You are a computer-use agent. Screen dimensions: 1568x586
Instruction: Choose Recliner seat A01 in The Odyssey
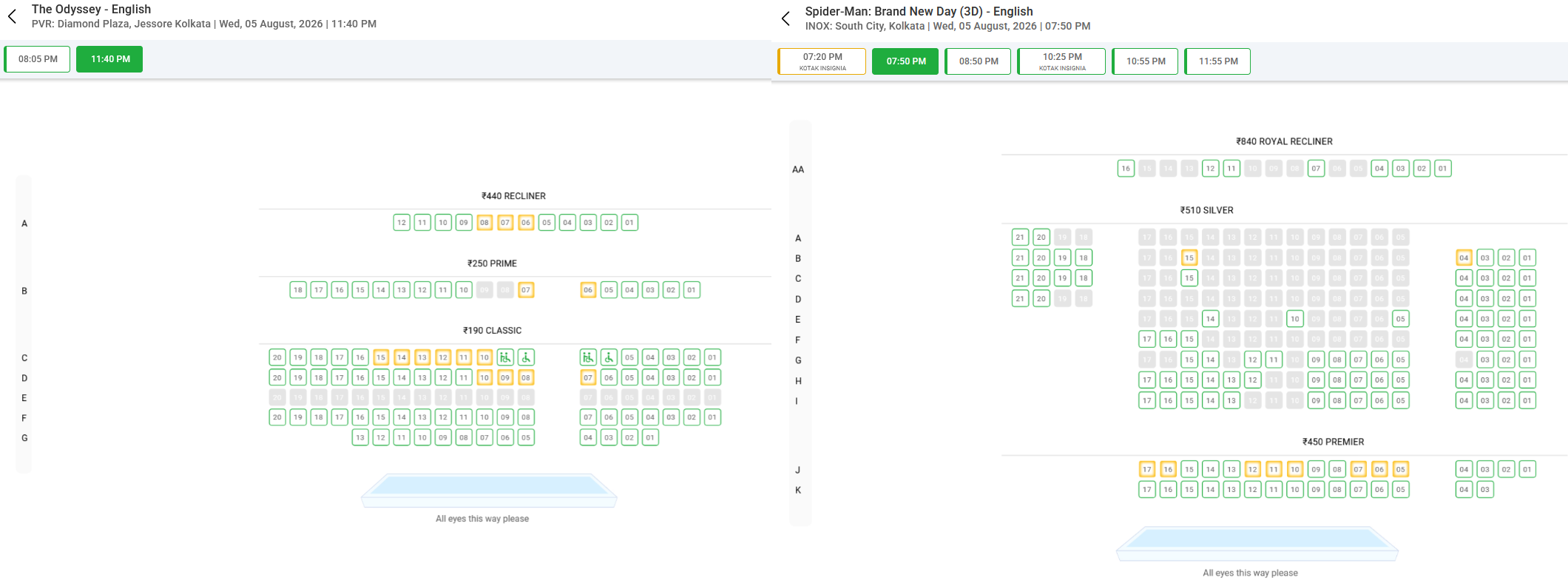coord(629,223)
